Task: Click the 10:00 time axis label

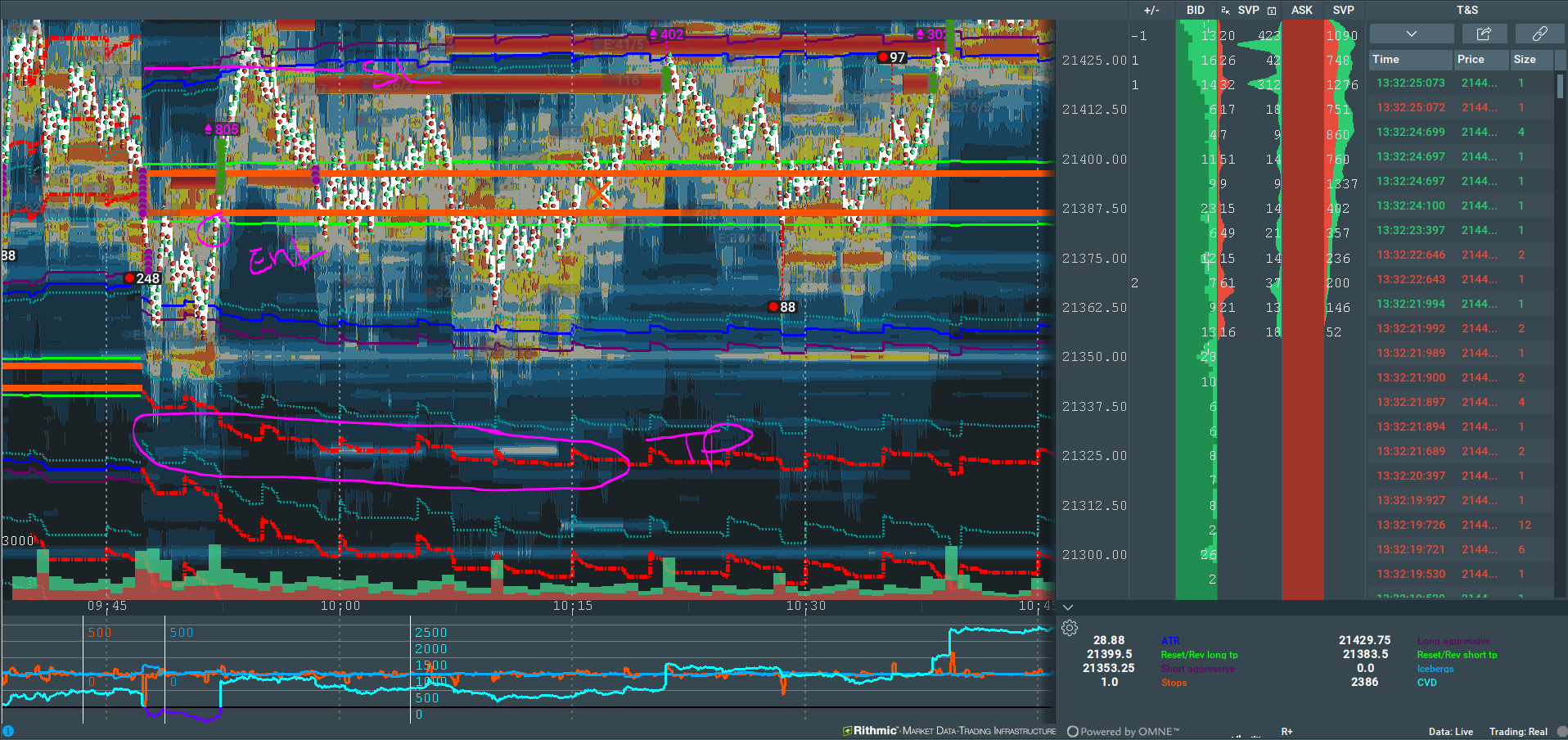Action: tap(340, 606)
